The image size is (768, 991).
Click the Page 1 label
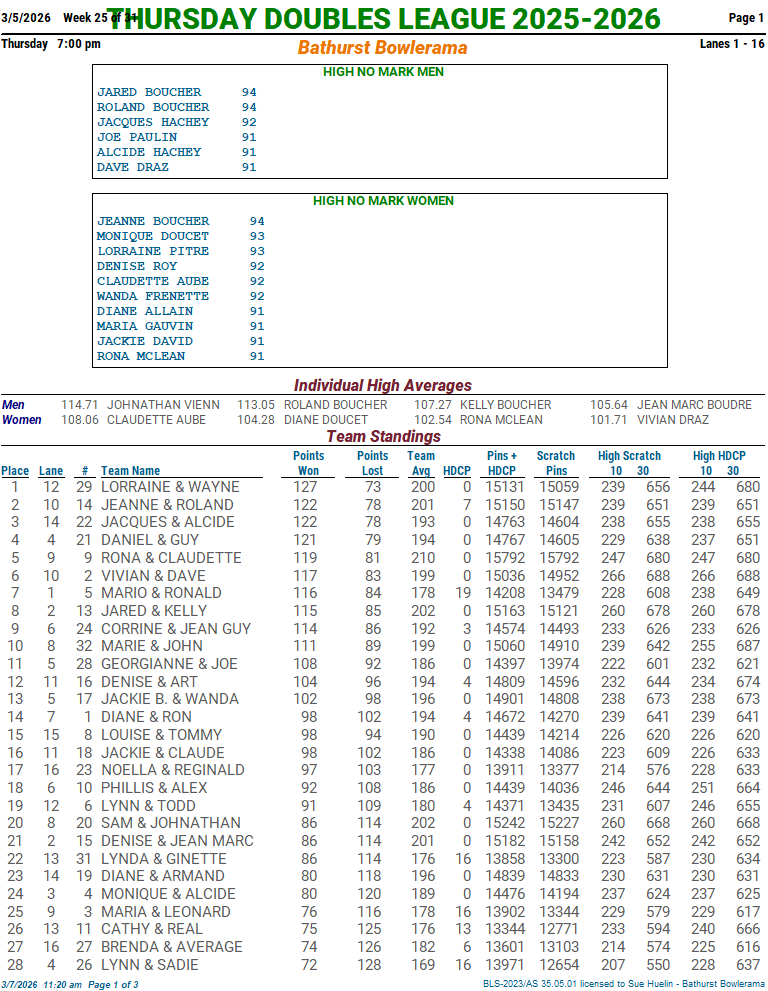(746, 18)
